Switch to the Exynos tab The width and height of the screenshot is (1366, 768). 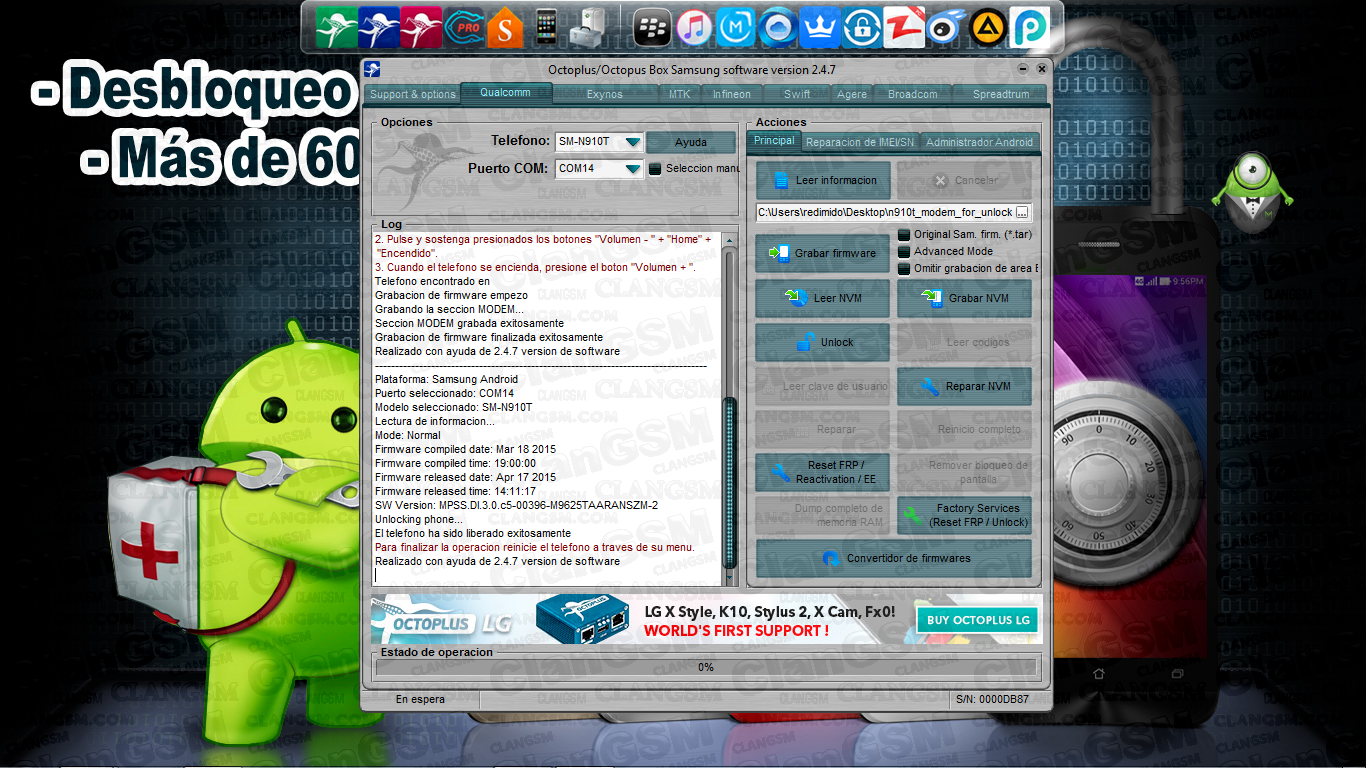point(605,94)
